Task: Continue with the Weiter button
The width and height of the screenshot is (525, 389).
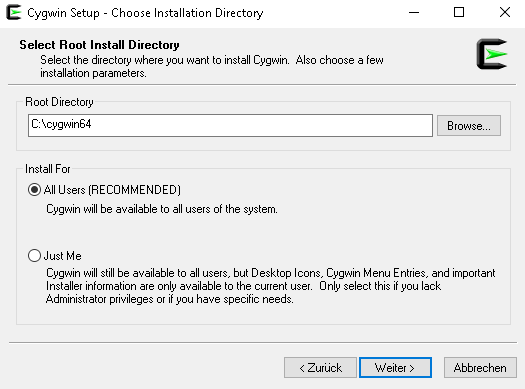Action: (395, 368)
